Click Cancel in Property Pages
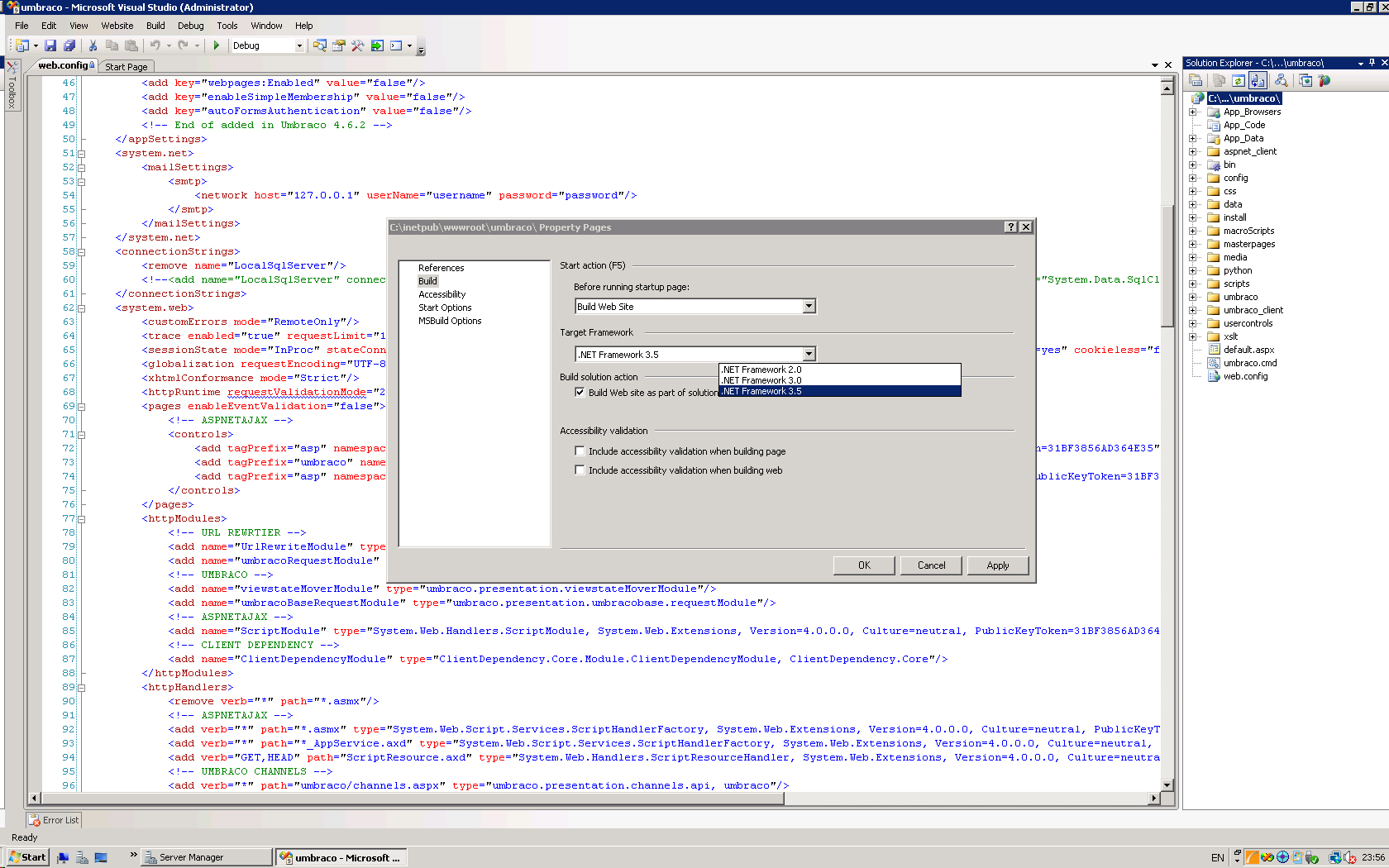The height and width of the screenshot is (868, 1389). [x=931, y=565]
